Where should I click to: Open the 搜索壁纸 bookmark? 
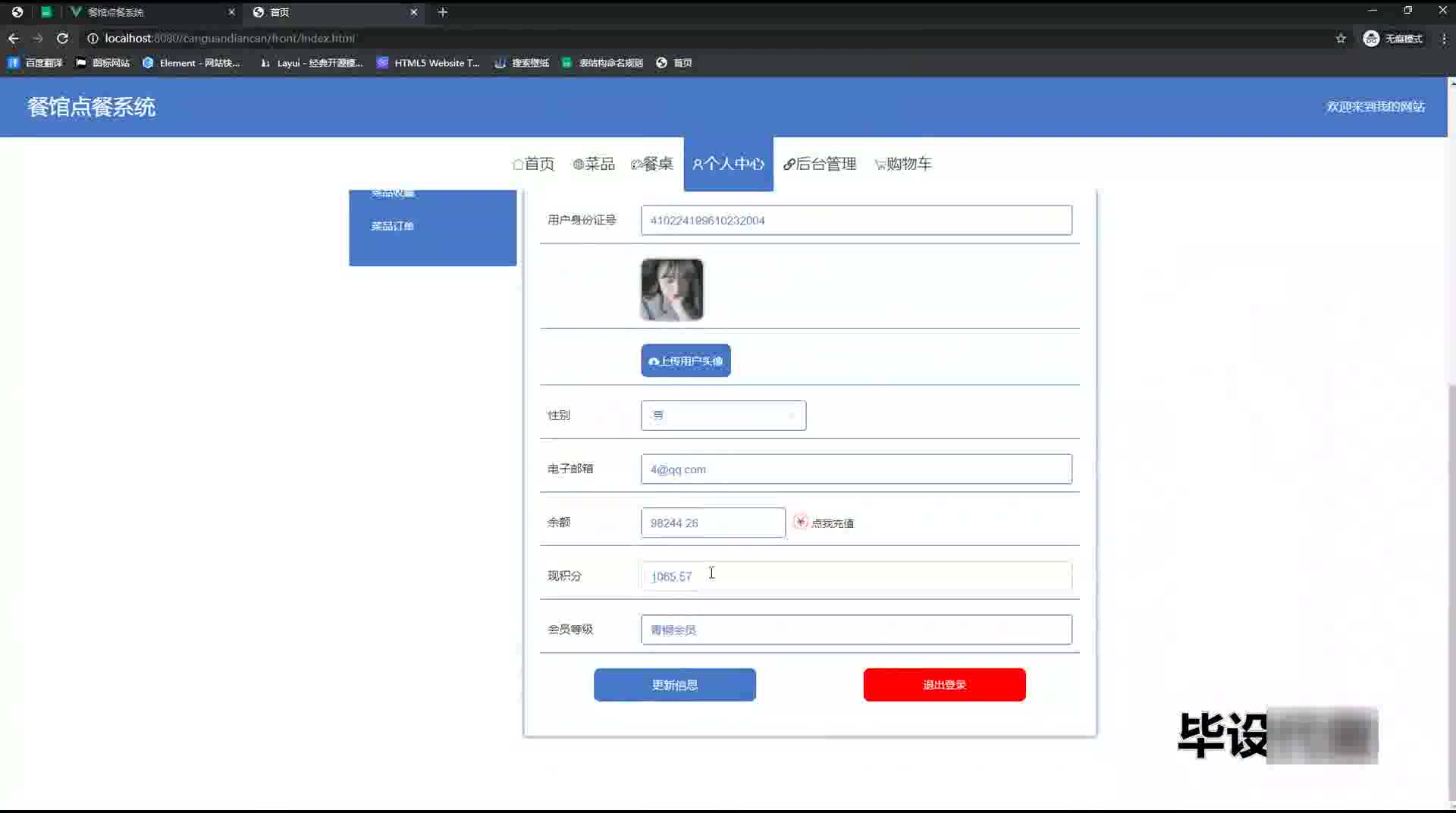pyautogui.click(x=522, y=63)
